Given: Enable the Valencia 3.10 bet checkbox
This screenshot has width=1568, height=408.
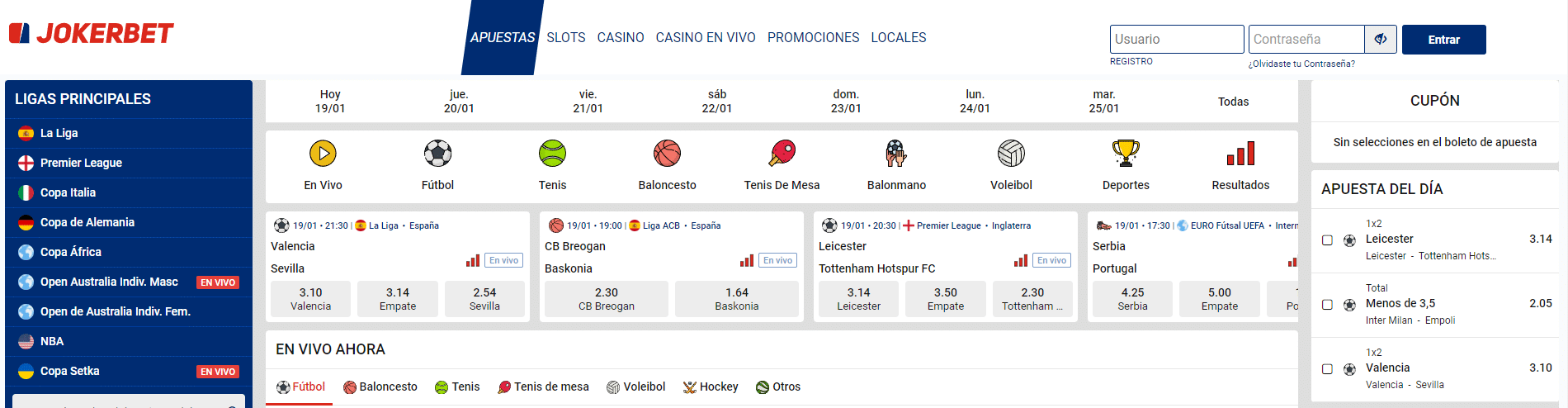Looking at the screenshot, I should point(1327,369).
